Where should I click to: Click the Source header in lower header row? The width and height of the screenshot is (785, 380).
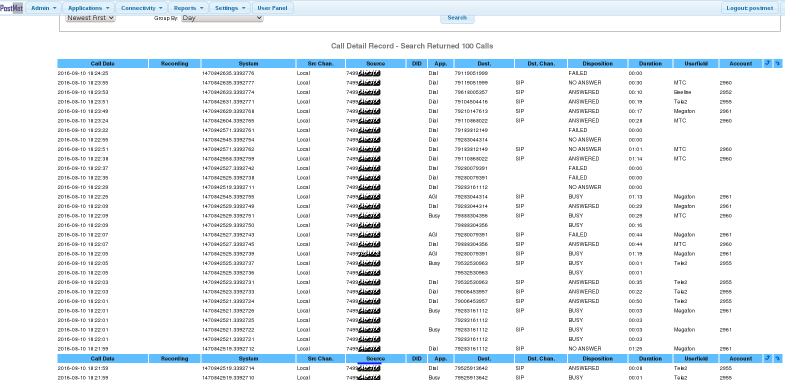(x=375, y=358)
